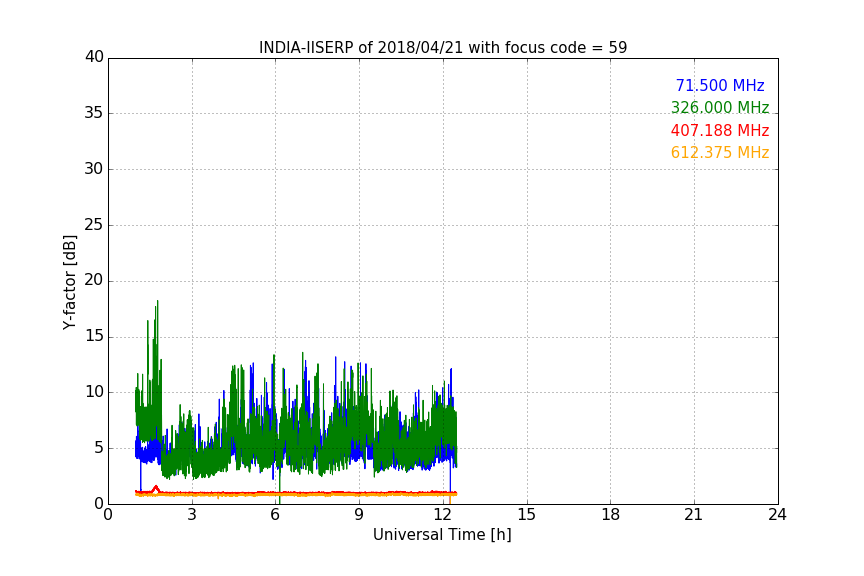The width and height of the screenshot is (864, 576).
Task: Select the red 407.188 MHz legend label
Action: [x=720, y=131]
